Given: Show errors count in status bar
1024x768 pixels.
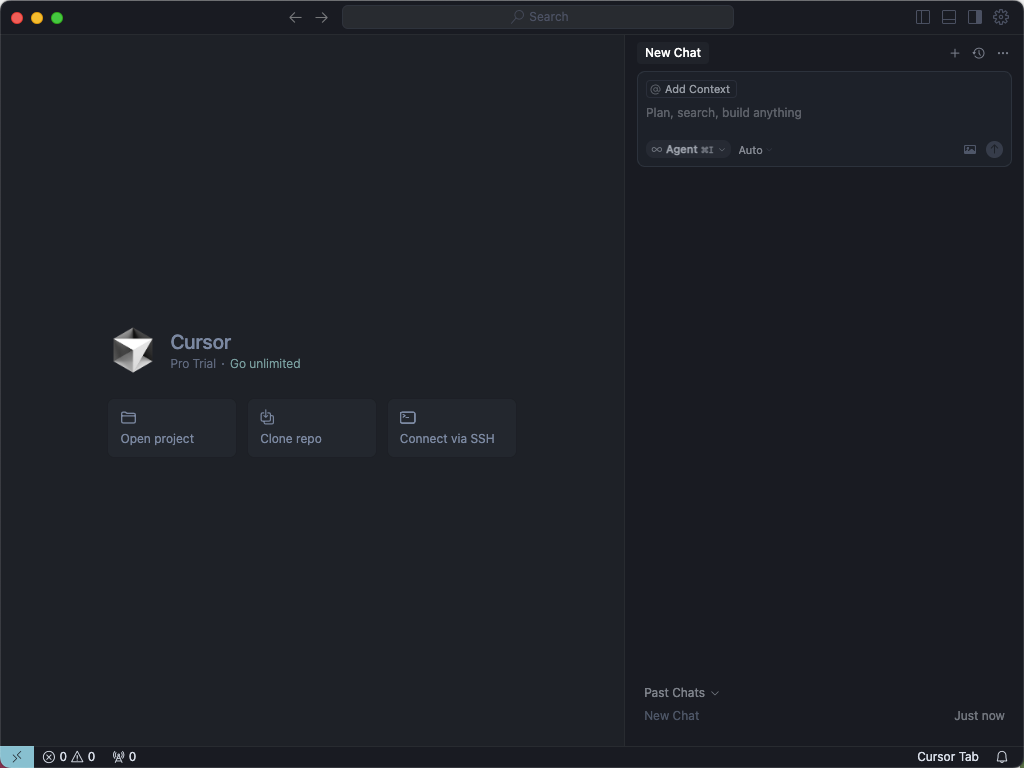Looking at the screenshot, I should click(x=55, y=757).
